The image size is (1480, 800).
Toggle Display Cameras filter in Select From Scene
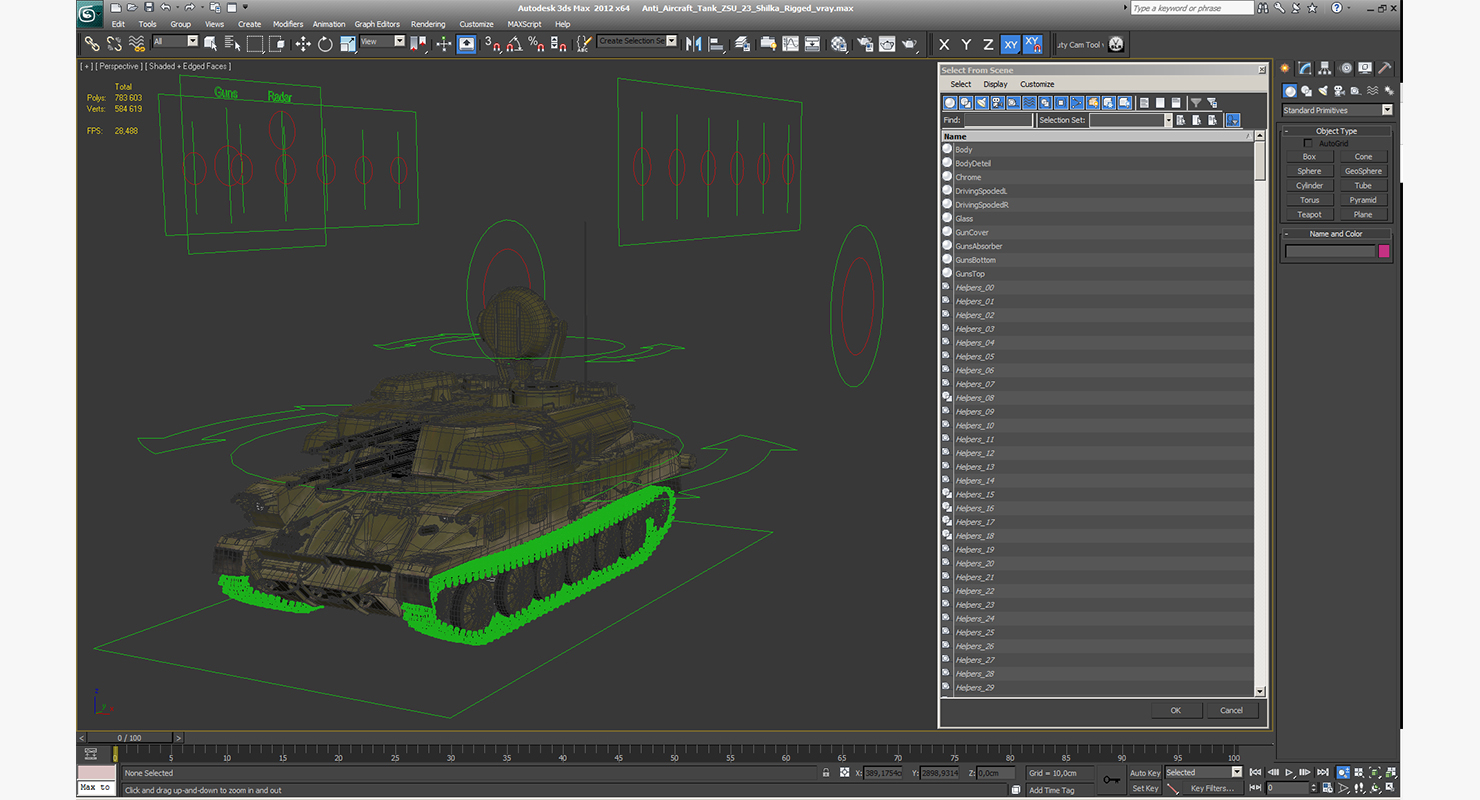point(998,103)
